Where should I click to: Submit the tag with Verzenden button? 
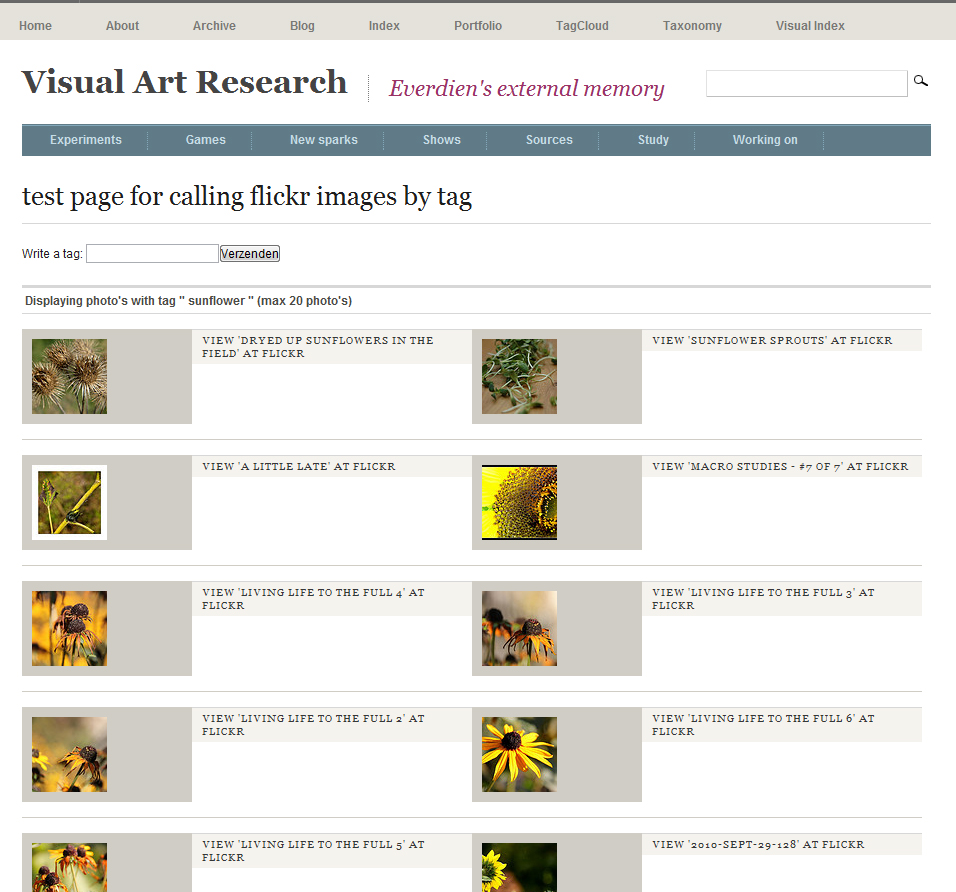click(x=250, y=254)
